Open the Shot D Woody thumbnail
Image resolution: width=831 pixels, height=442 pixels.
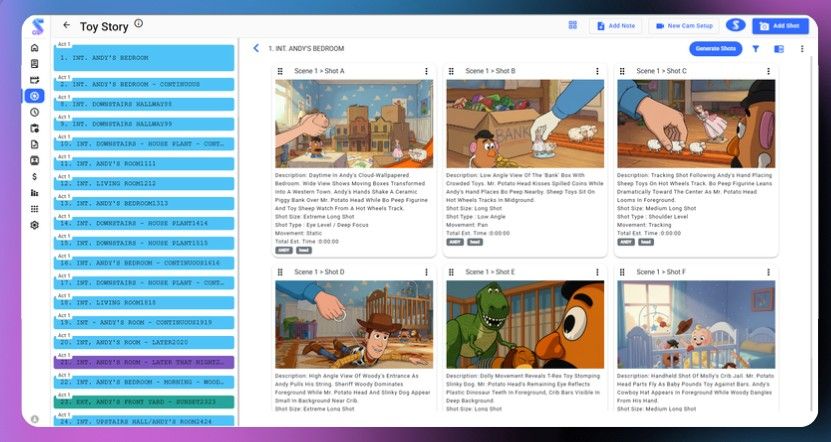(x=354, y=324)
